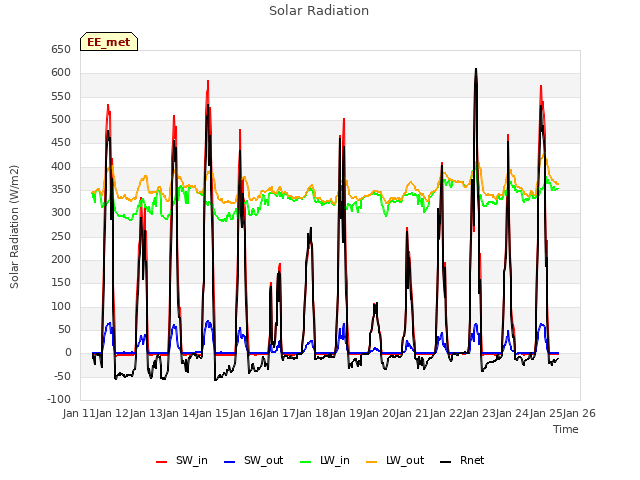Click the Jan 13 x-axis tick label
This screenshot has width=640, height=480.
(146, 413)
